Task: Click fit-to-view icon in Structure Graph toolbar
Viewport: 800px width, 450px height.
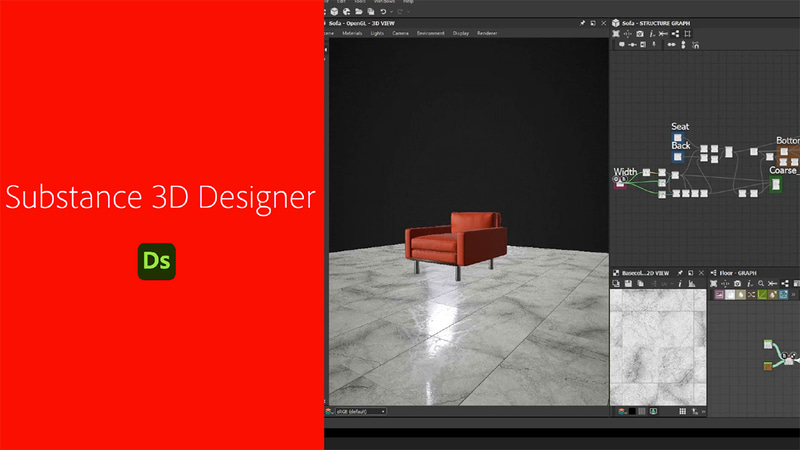Action: pos(616,34)
